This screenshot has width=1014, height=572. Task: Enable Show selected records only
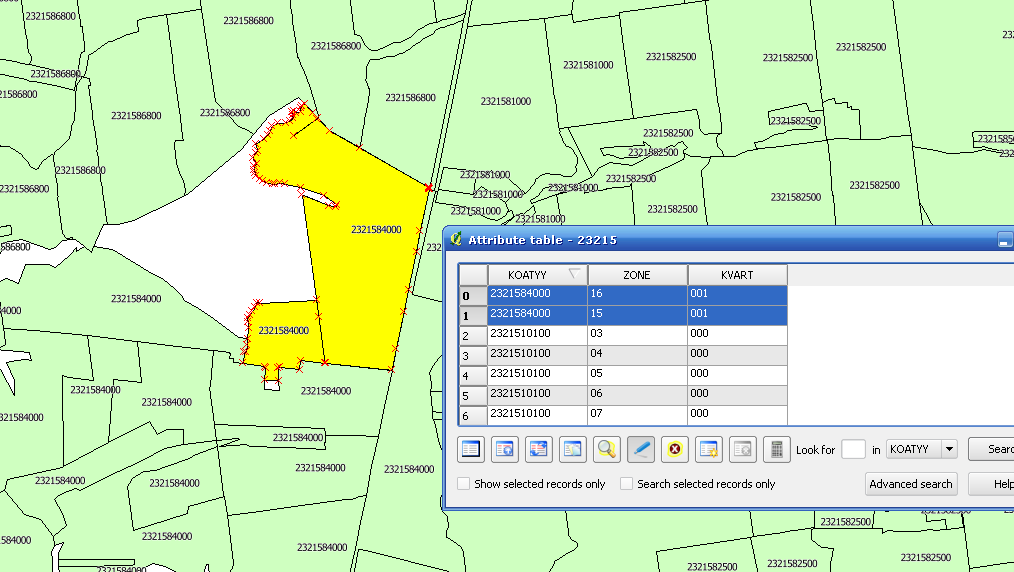coord(464,484)
